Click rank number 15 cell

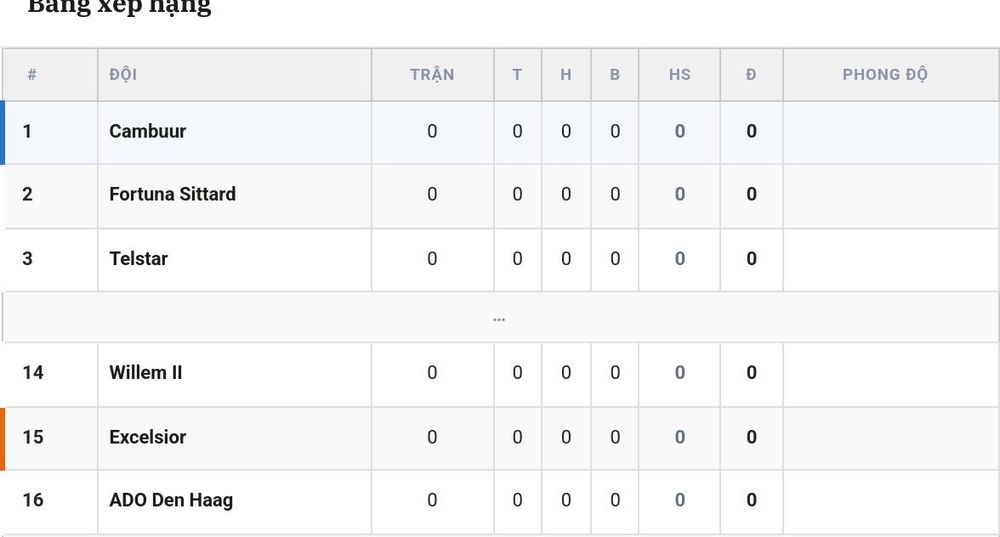click(x=33, y=438)
